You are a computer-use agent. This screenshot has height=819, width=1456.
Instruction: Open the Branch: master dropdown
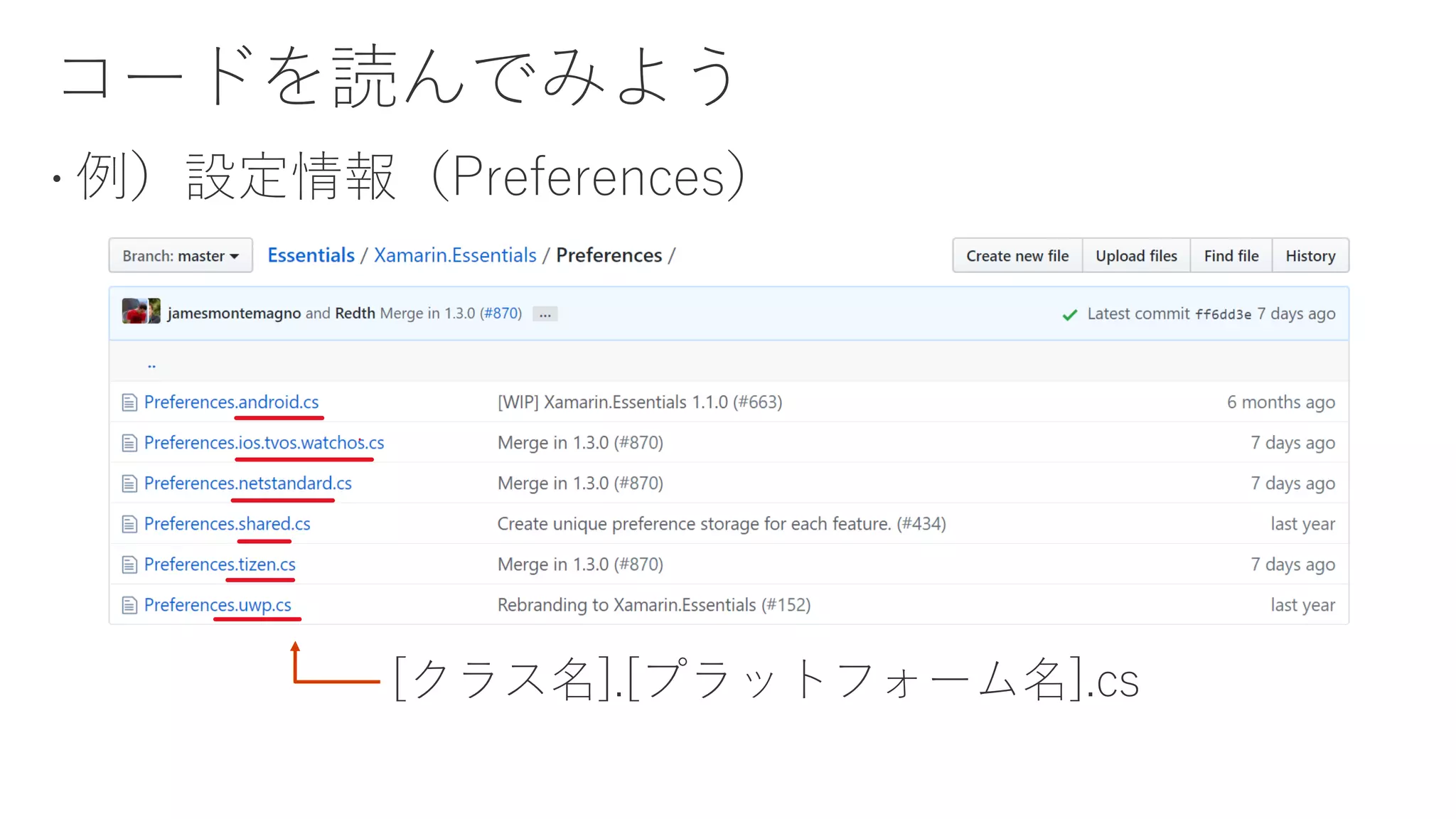pos(181,255)
